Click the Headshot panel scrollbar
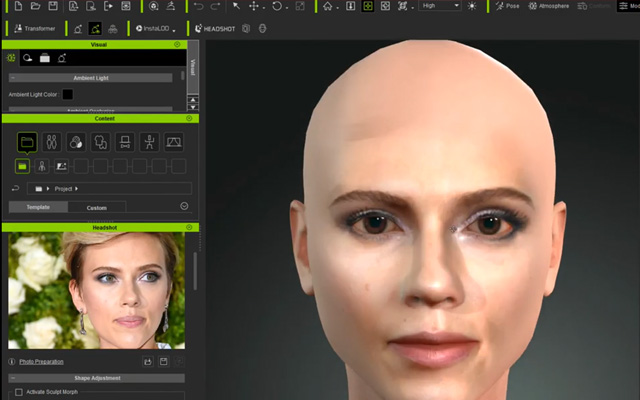This screenshot has height=400, width=640. 195,271
